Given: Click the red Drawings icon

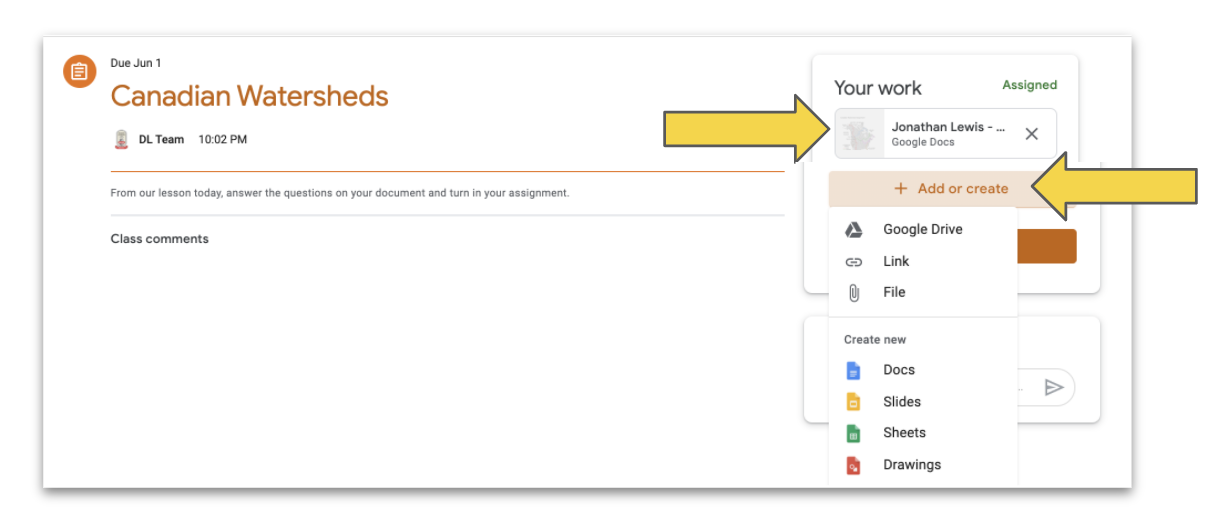Looking at the screenshot, I should [x=853, y=465].
